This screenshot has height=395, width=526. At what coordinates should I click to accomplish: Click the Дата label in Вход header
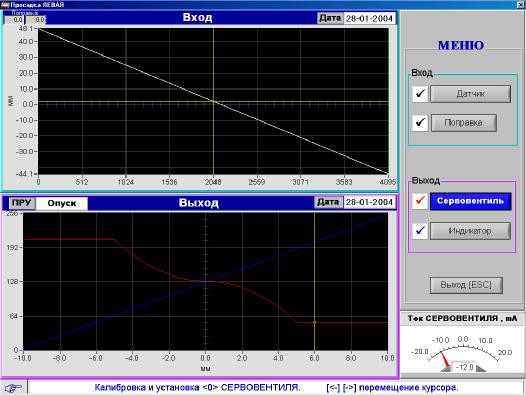pyautogui.click(x=330, y=18)
